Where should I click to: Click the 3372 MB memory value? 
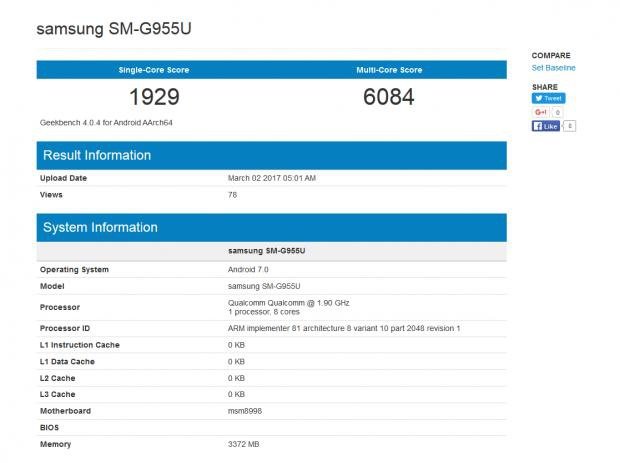coord(244,443)
